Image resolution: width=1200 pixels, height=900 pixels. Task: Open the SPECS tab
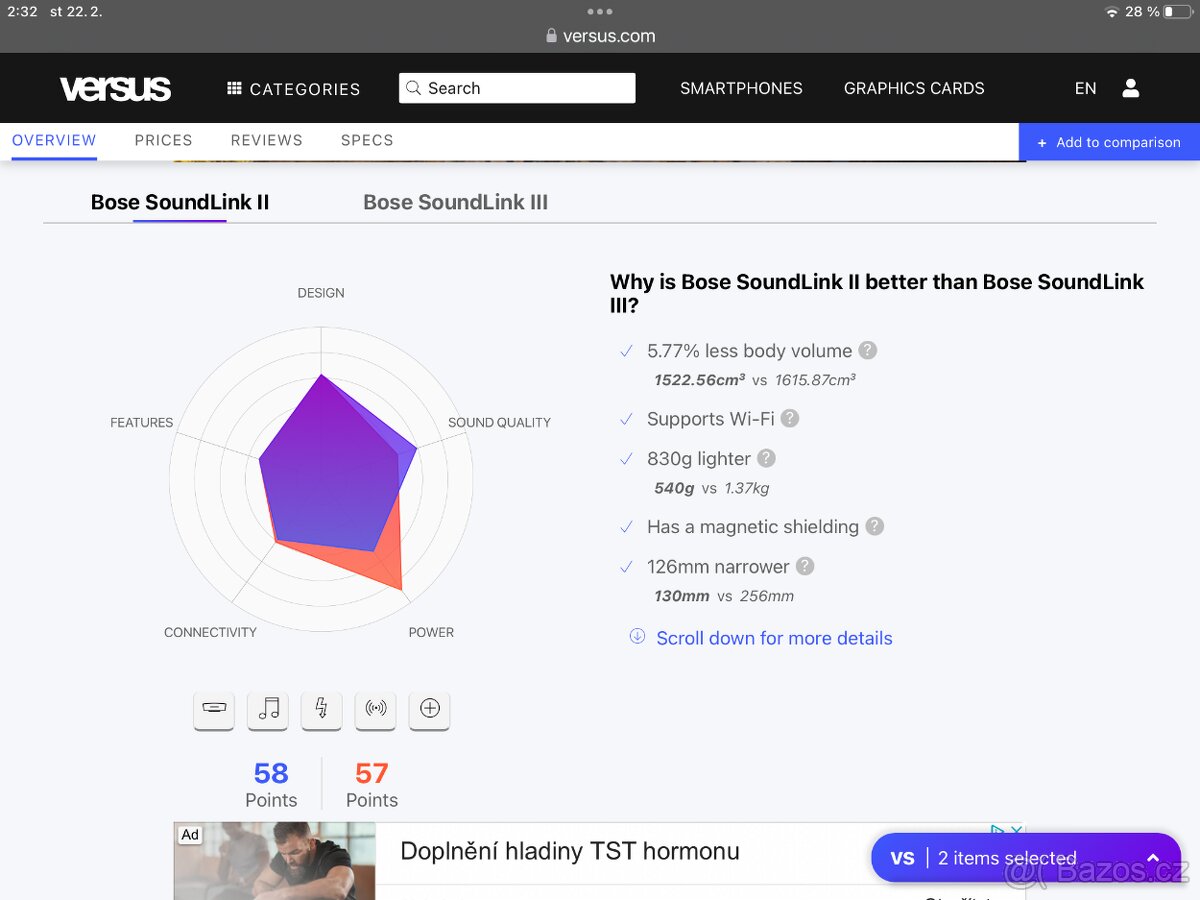pos(366,140)
